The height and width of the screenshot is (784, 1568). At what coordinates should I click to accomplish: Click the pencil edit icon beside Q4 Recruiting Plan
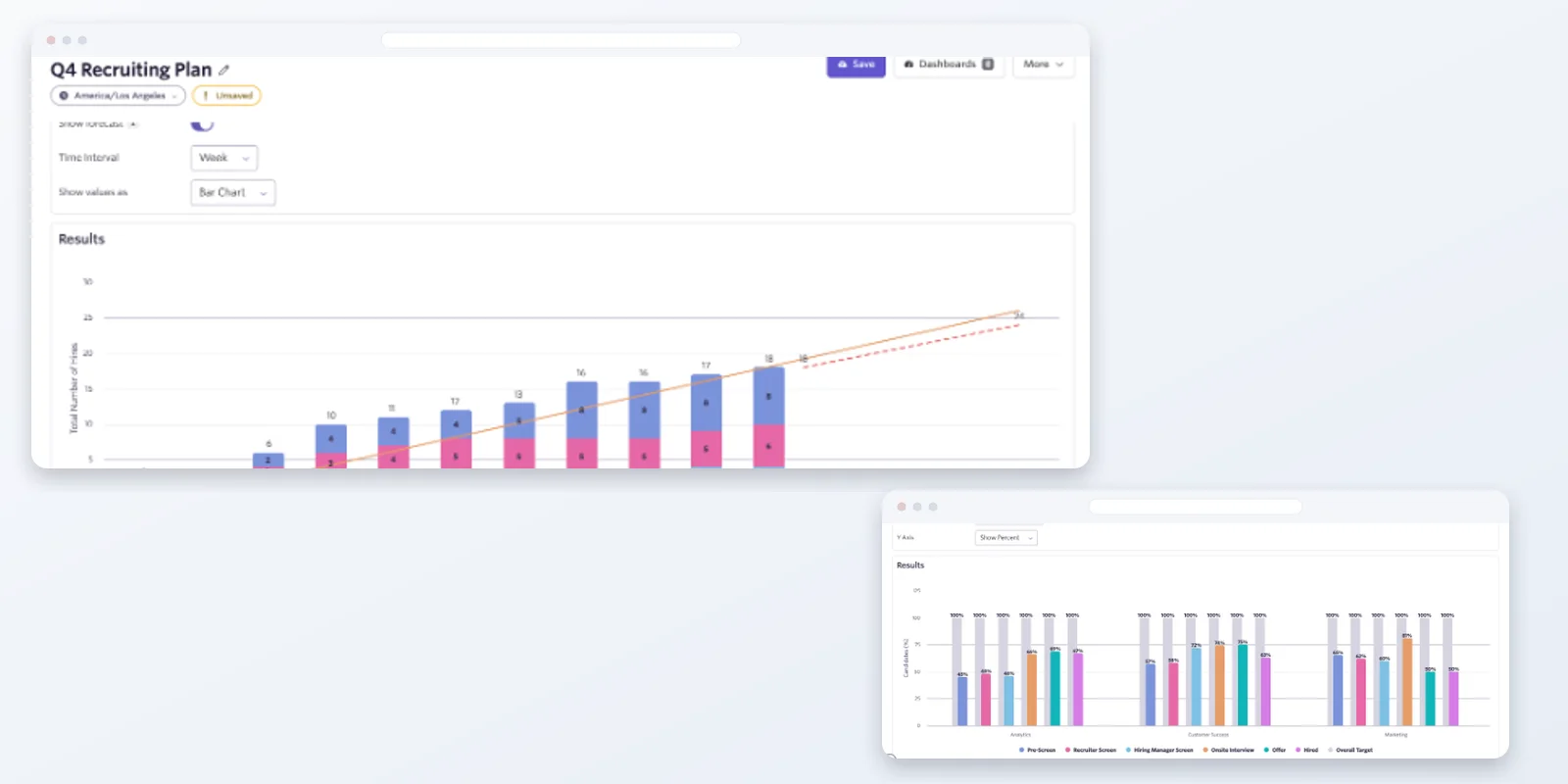[x=224, y=71]
